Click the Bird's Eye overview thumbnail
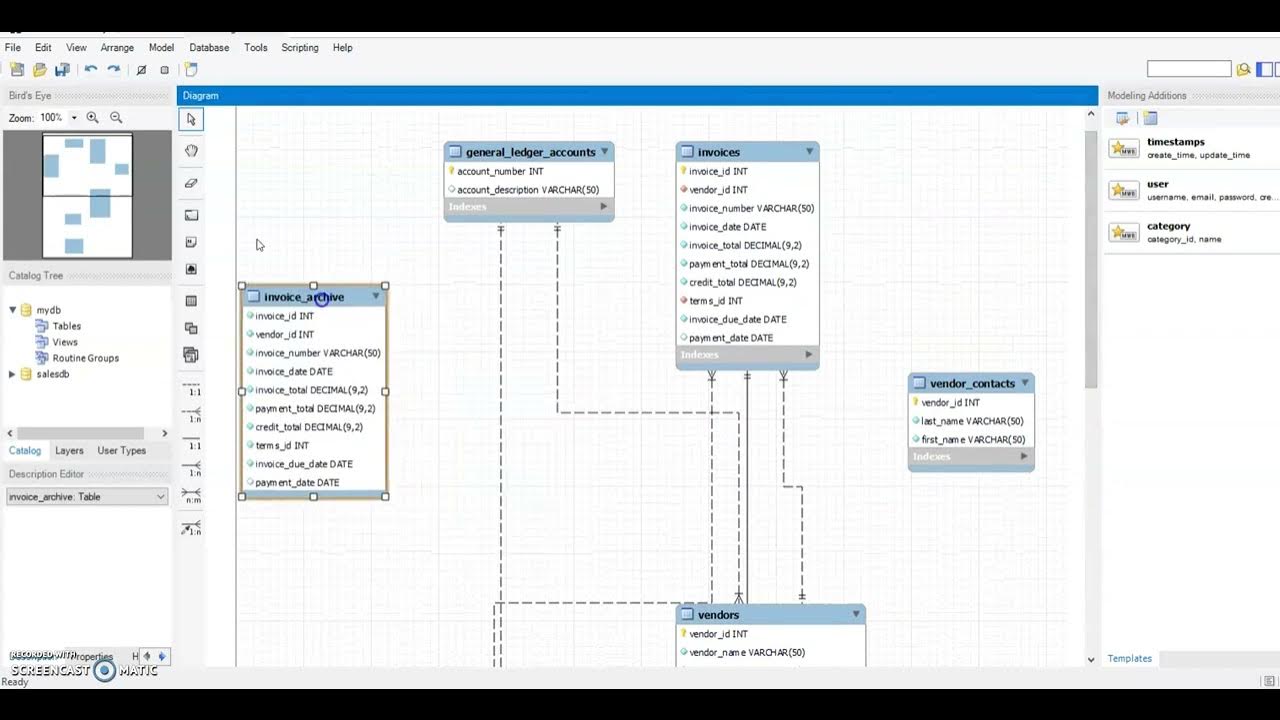This screenshot has height=720, width=1280. [87, 196]
